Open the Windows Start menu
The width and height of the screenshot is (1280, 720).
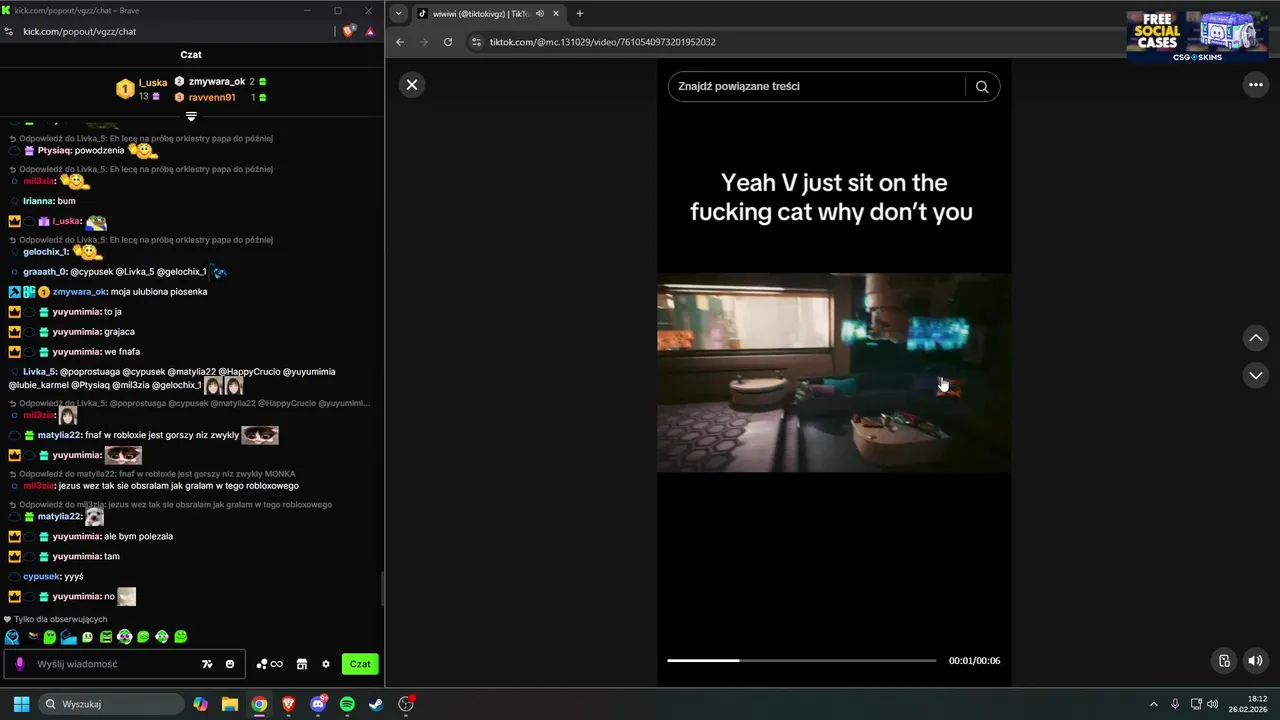[x=20, y=704]
